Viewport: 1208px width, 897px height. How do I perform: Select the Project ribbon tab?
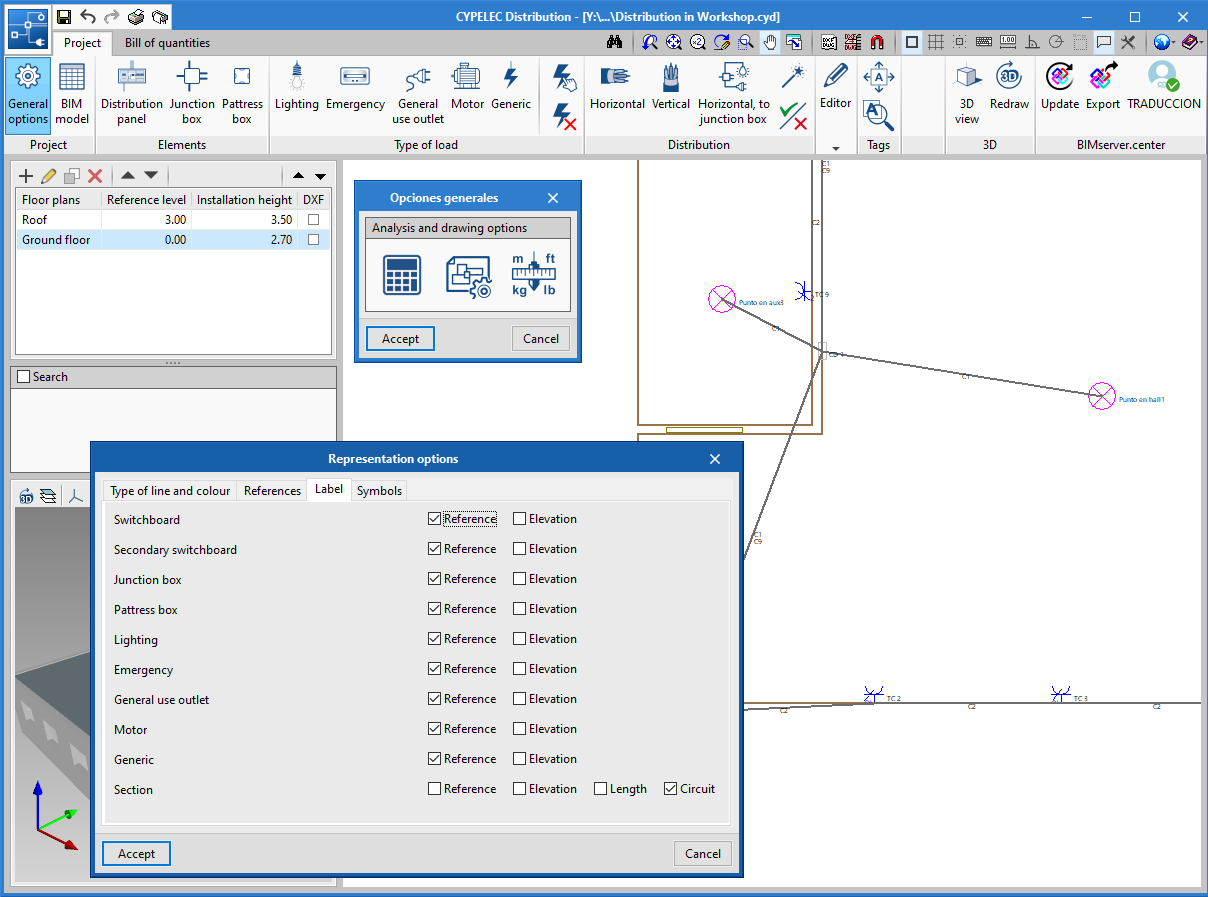coord(82,43)
